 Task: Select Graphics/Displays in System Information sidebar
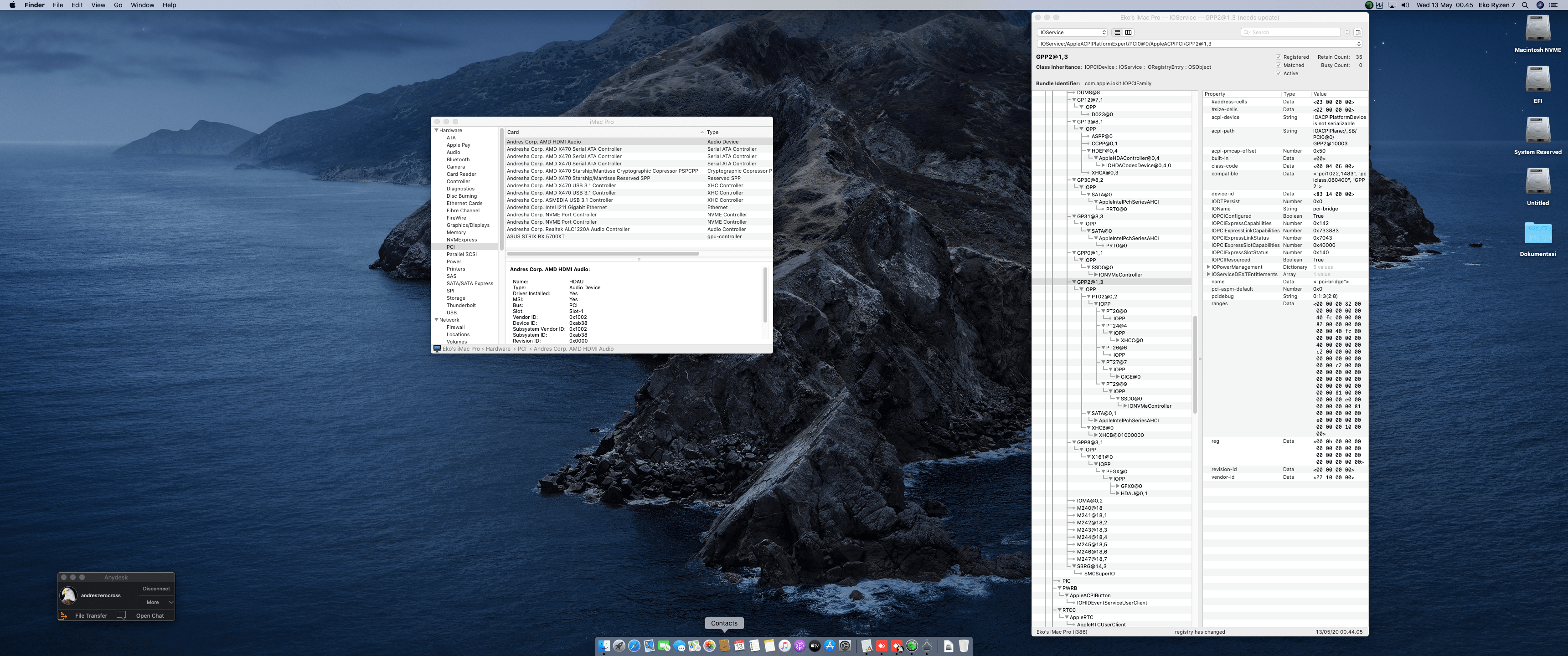pyautogui.click(x=468, y=225)
